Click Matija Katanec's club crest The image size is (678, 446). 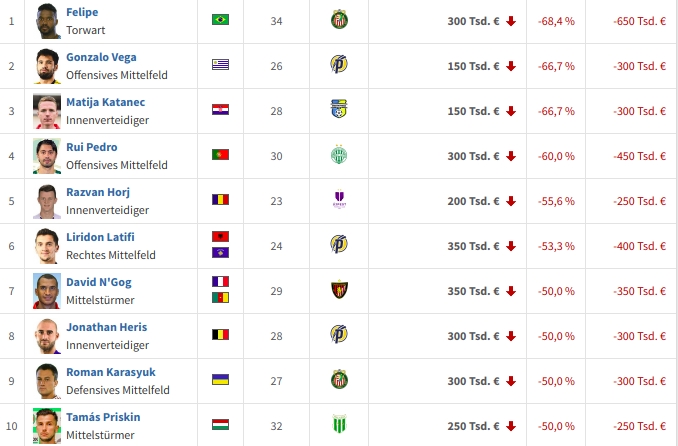(339, 110)
